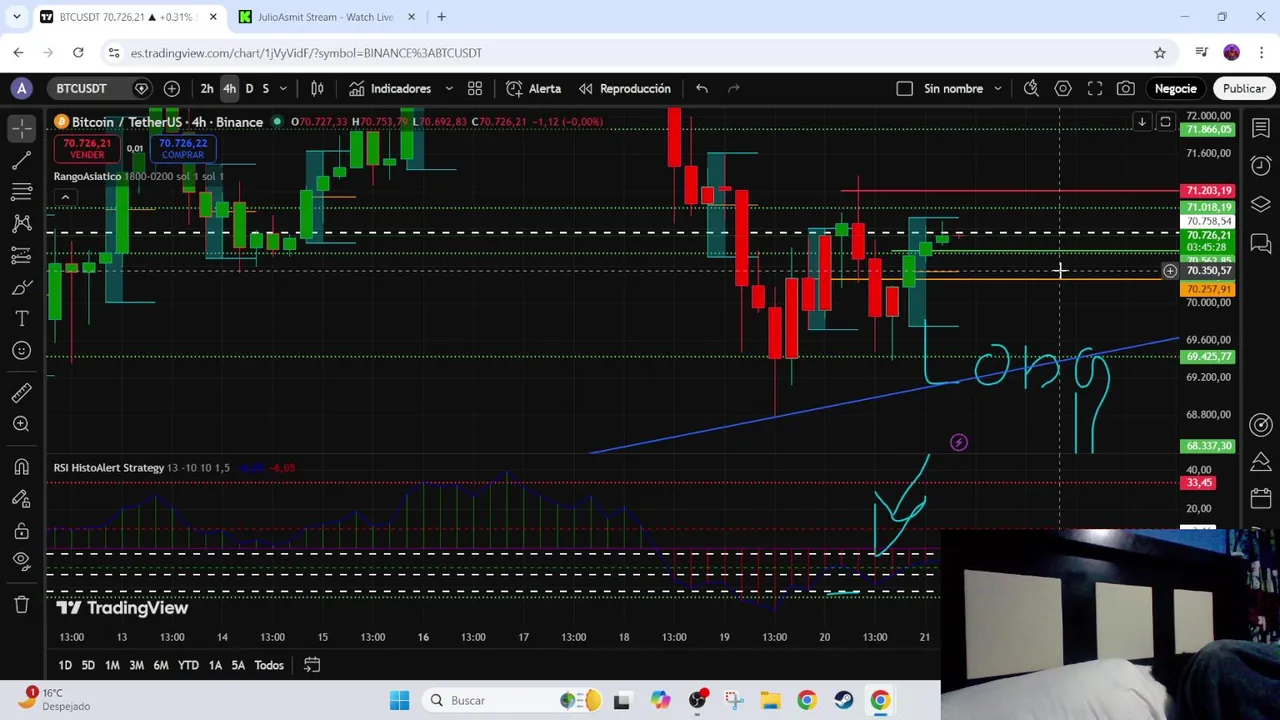Select the 4h timeframe

[x=229, y=89]
